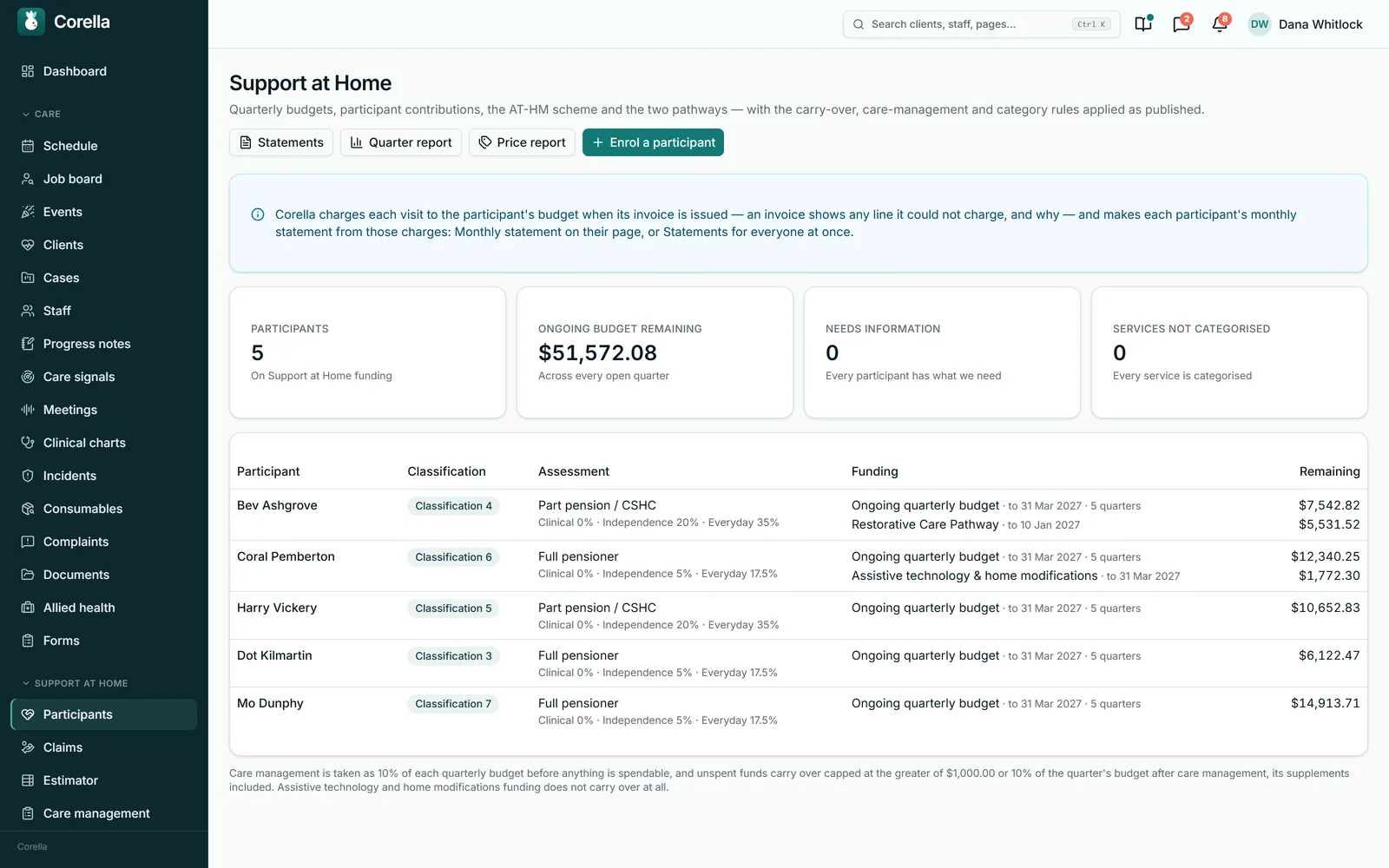Click the Ctrl K shortcut badge
Screen dimensions: 1389x868
point(1091,24)
